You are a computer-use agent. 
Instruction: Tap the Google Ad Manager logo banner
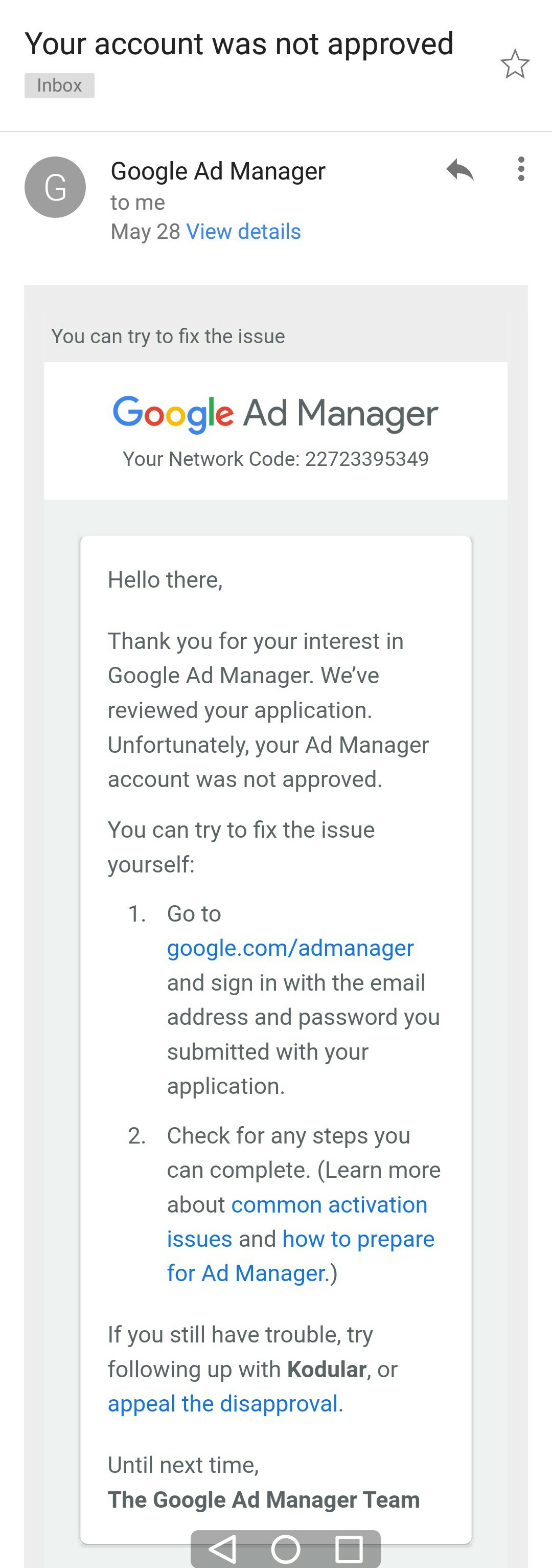point(275,413)
